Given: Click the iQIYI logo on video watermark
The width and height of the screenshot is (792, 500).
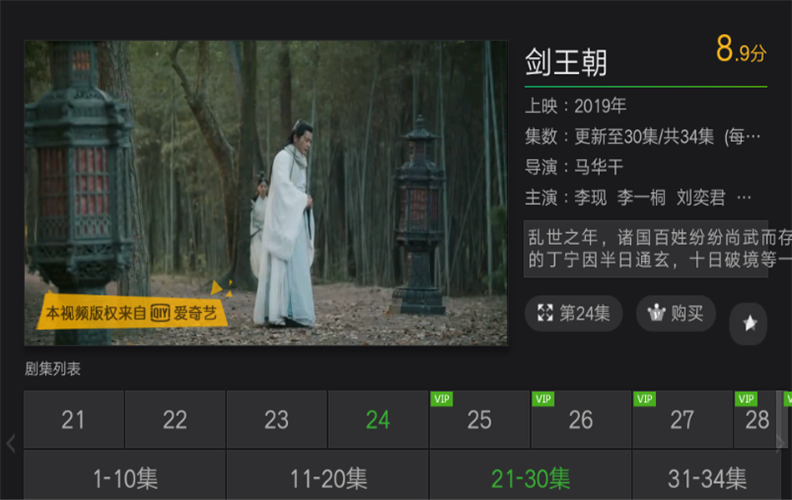Looking at the screenshot, I should point(160,313).
